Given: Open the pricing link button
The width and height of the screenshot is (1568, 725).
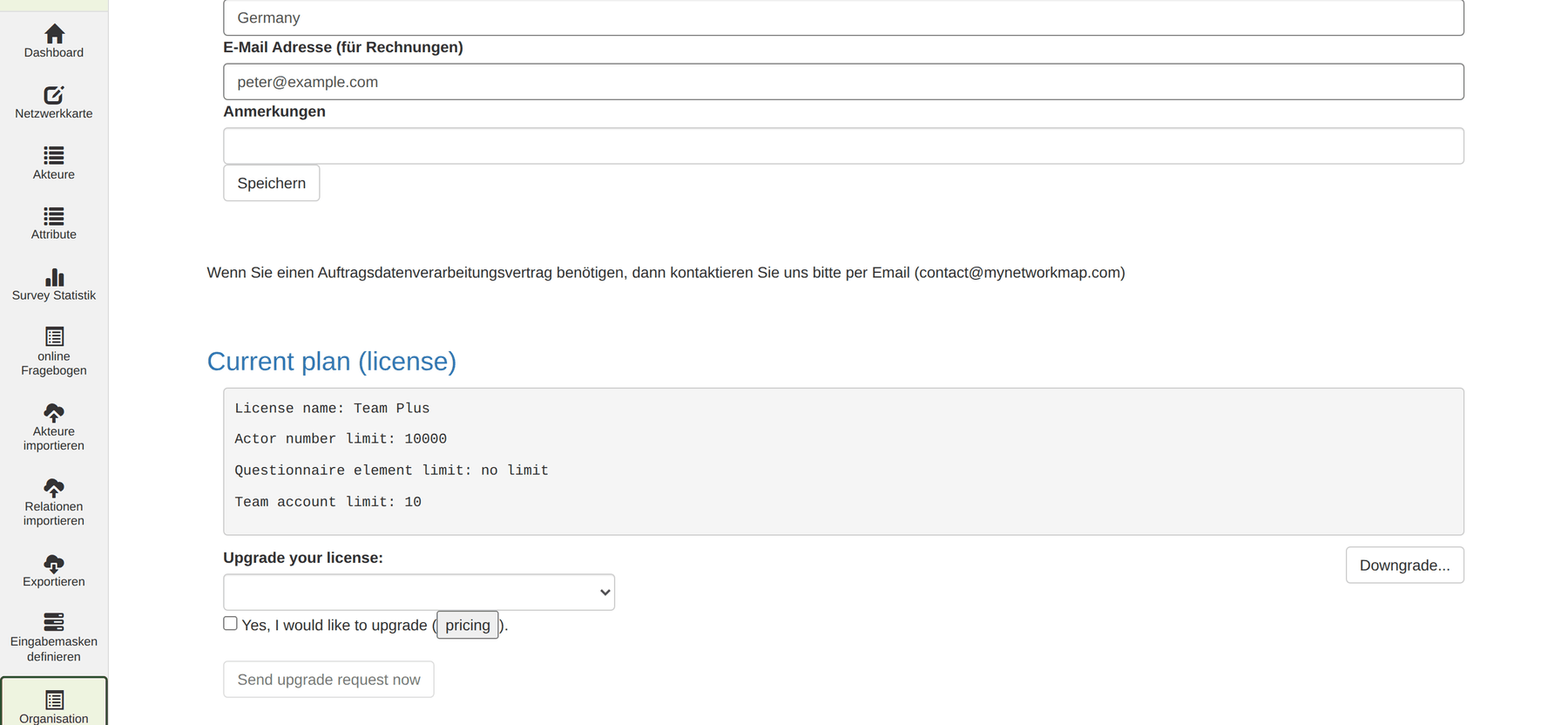Looking at the screenshot, I should [x=468, y=625].
